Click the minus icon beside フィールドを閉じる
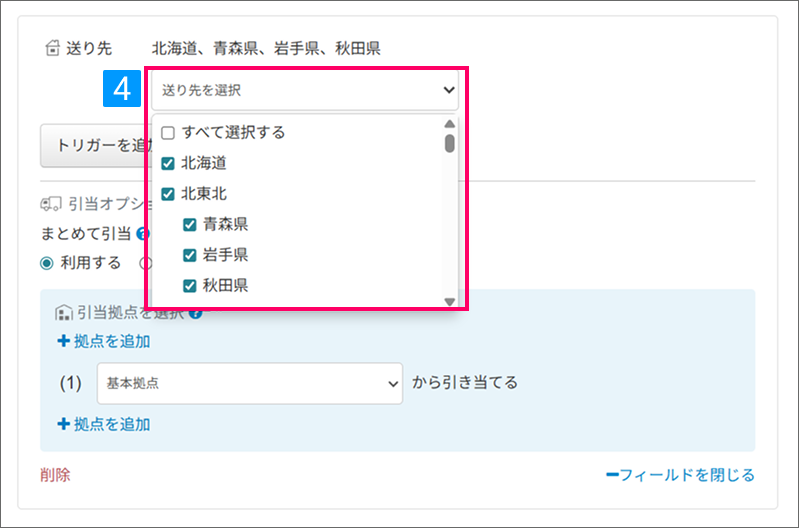The height and width of the screenshot is (528, 799). 612,475
